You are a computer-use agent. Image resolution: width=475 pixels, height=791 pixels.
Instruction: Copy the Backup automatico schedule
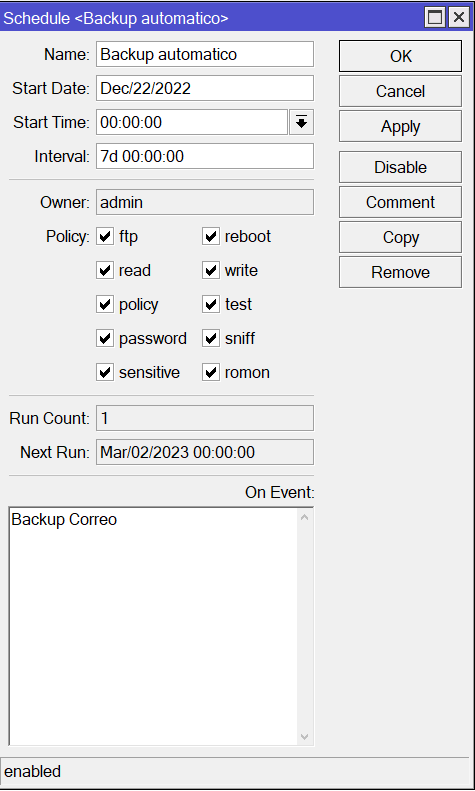coord(400,237)
